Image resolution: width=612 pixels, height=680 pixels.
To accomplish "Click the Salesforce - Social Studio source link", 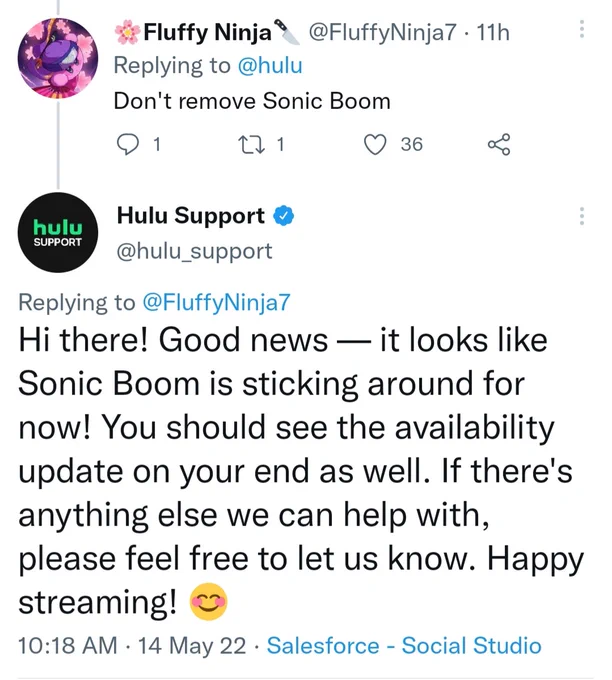I will [x=404, y=645].
